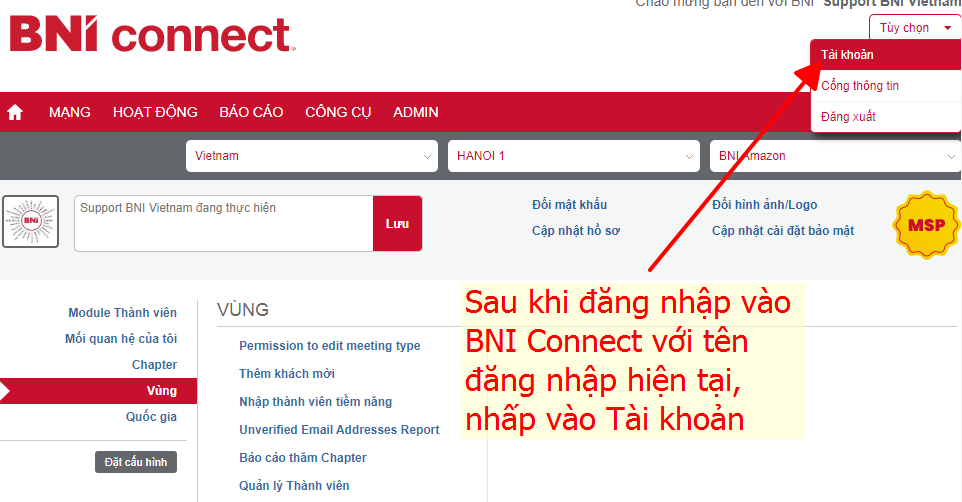Open Cập nhật cài đặt bảo mật link
The image size is (962, 502).
point(783,231)
